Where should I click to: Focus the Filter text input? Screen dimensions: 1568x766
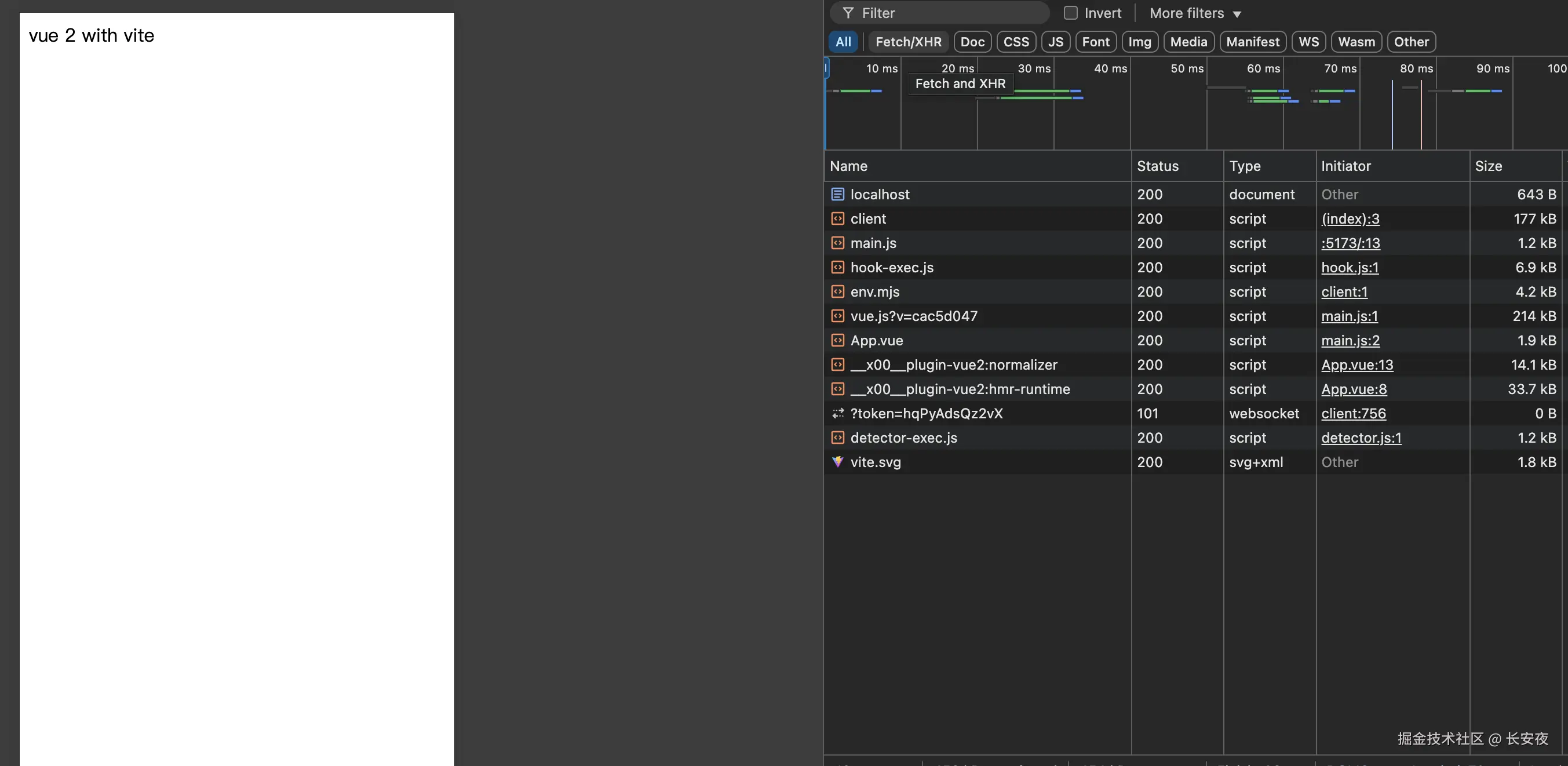click(x=950, y=13)
